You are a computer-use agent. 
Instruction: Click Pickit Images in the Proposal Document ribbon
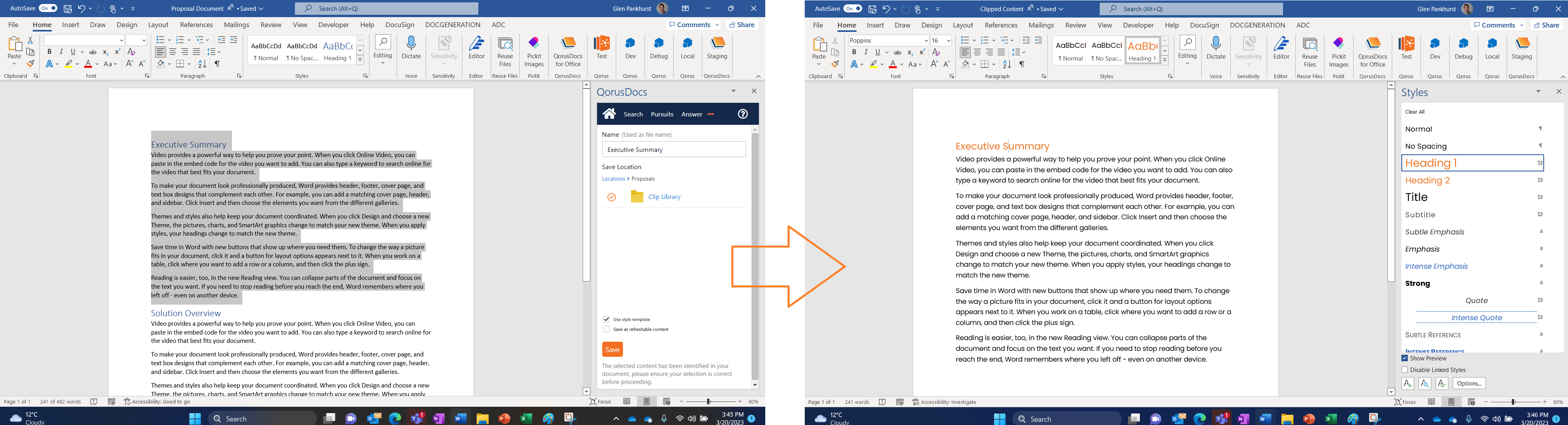(x=534, y=51)
